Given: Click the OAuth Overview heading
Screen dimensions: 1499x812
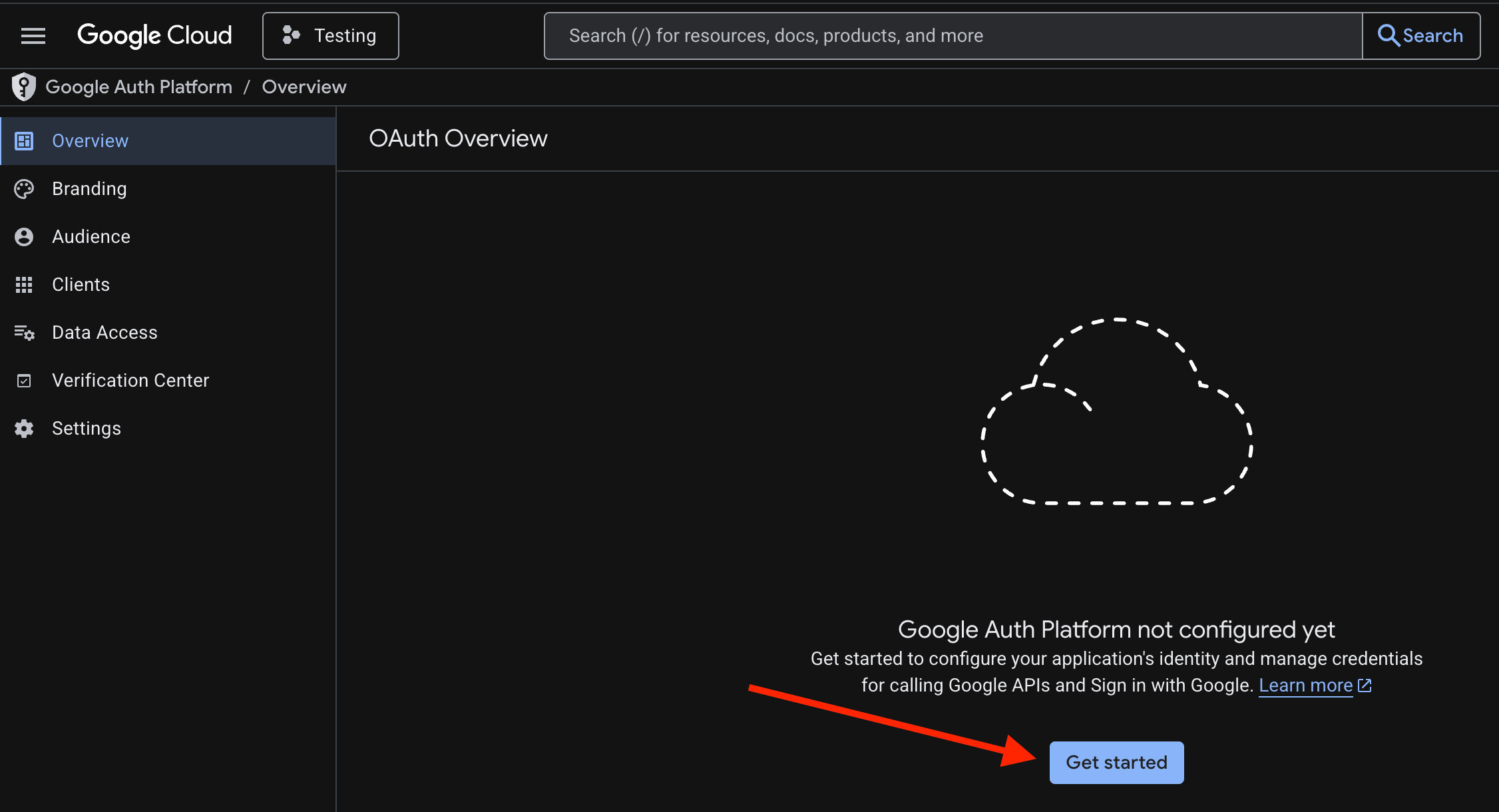Looking at the screenshot, I should (458, 138).
